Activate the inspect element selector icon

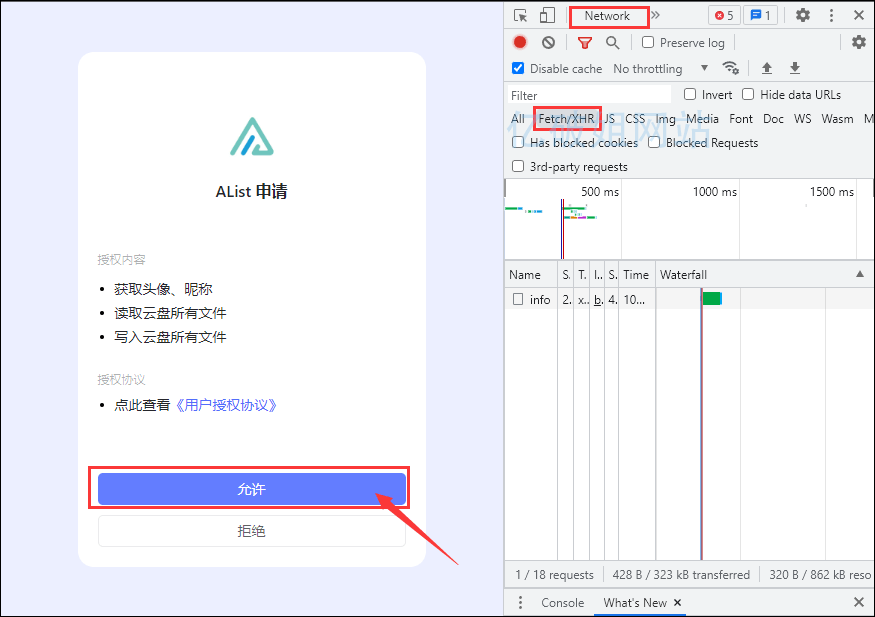pos(520,16)
